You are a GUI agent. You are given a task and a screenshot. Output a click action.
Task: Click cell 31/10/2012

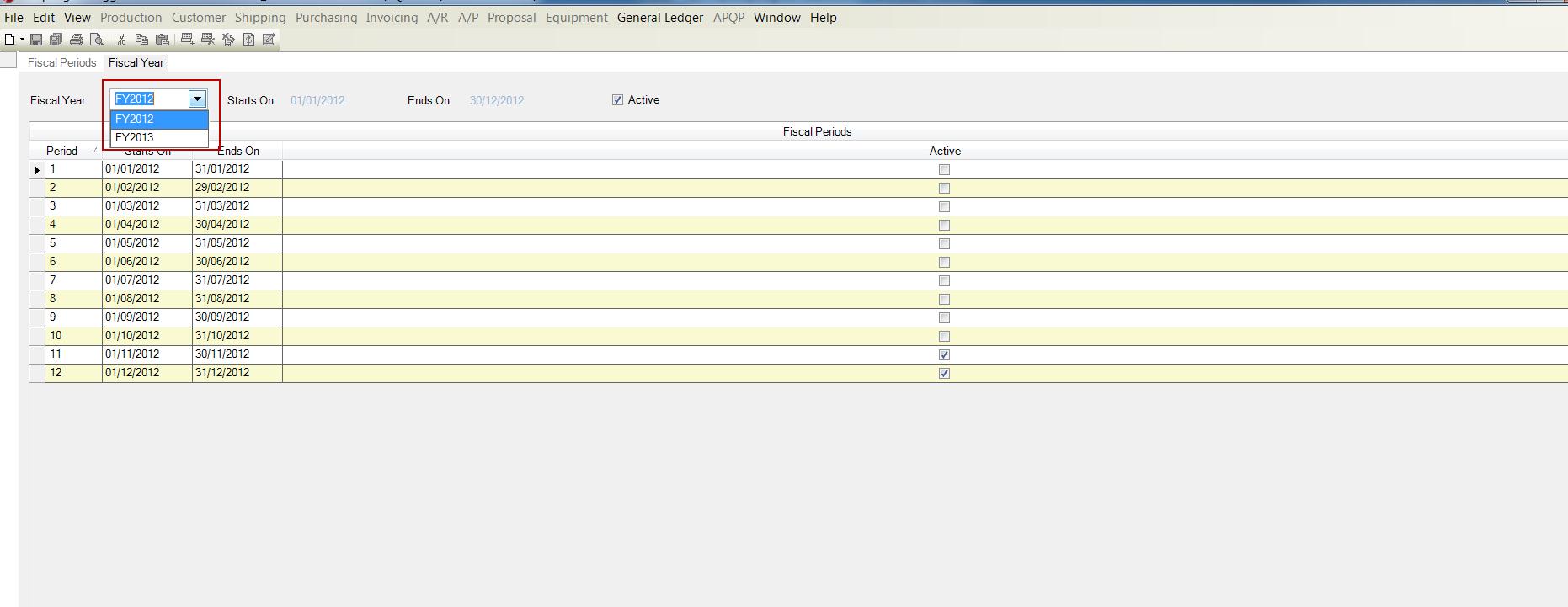coord(237,336)
